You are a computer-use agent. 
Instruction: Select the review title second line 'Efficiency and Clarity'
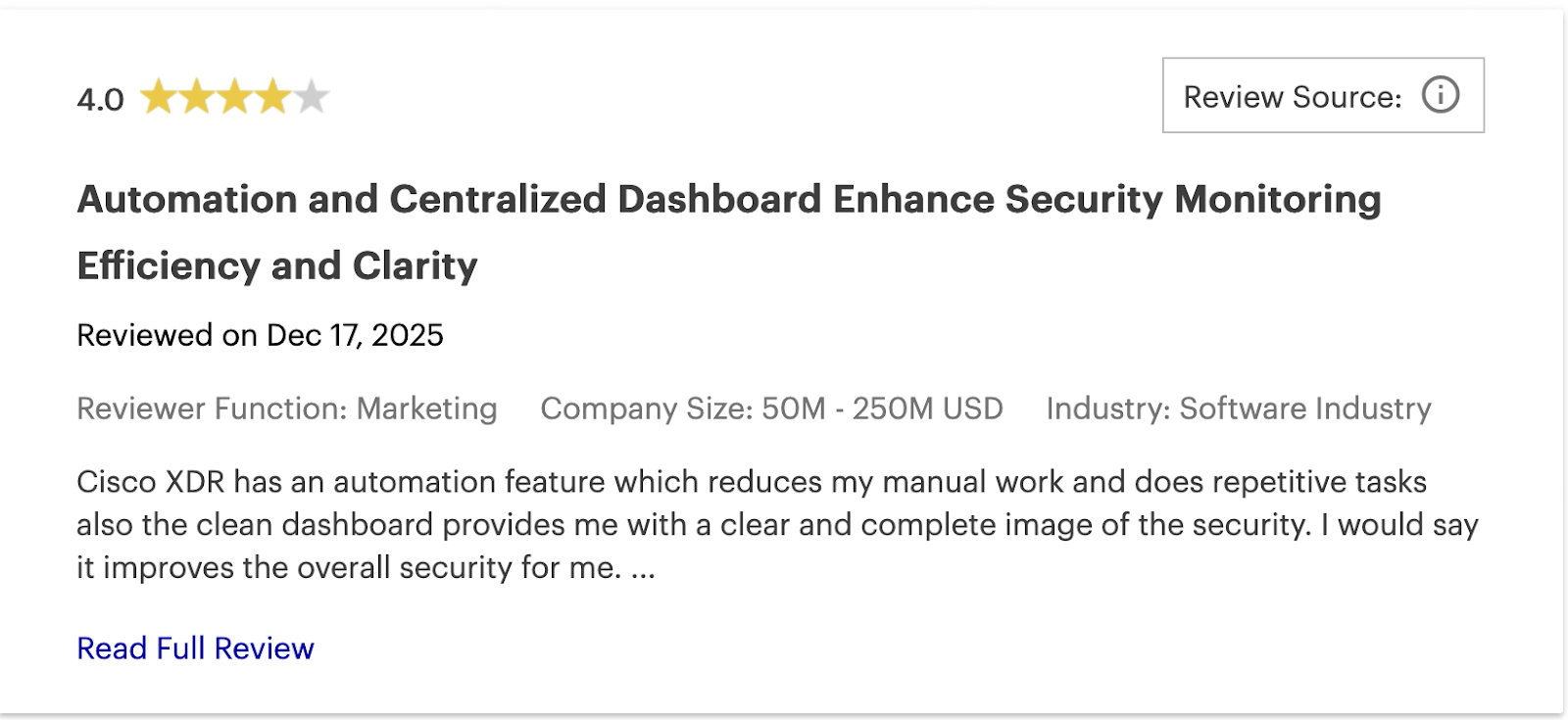click(x=277, y=264)
